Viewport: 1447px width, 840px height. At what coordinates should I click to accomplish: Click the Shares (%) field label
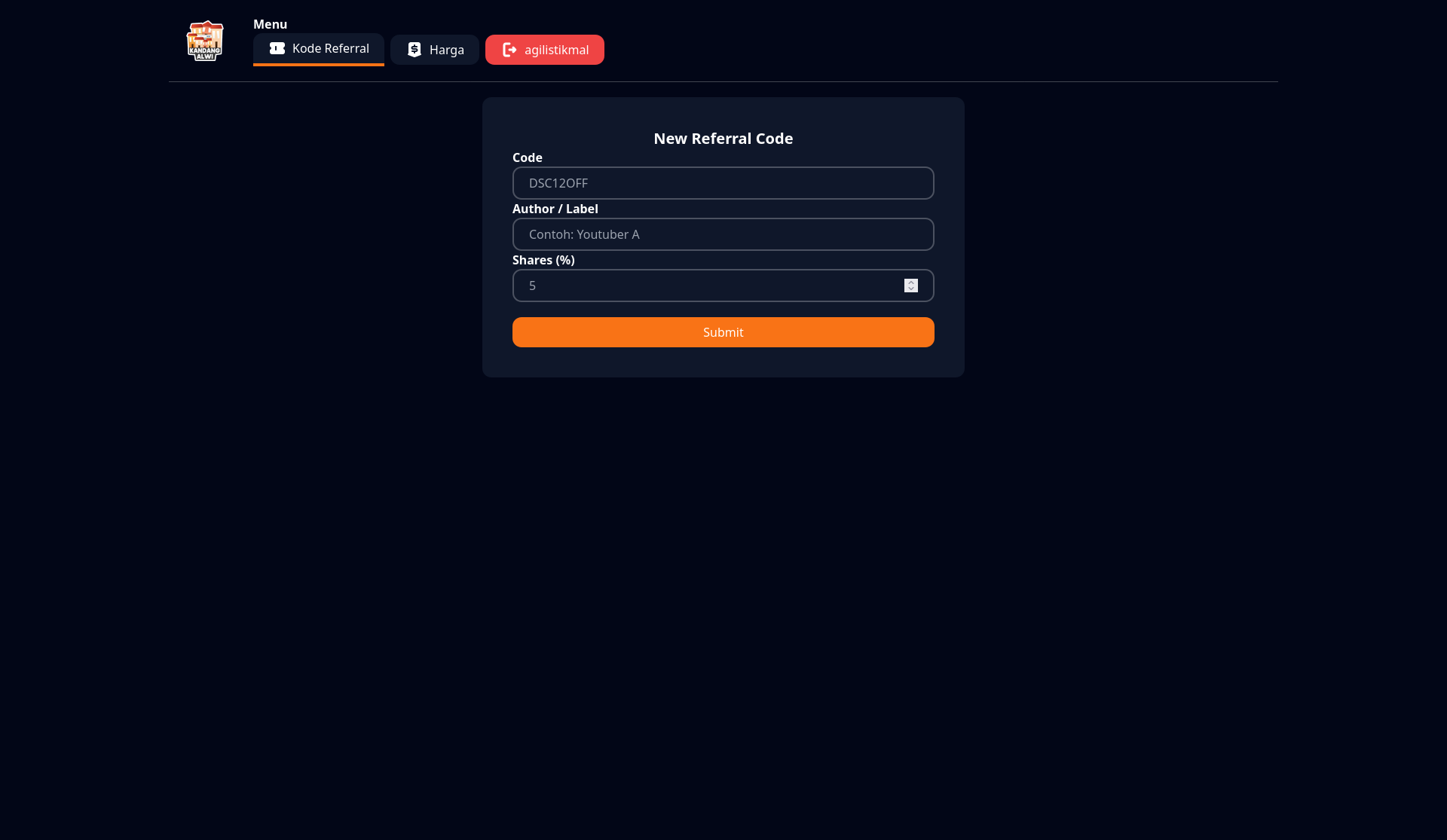click(543, 260)
